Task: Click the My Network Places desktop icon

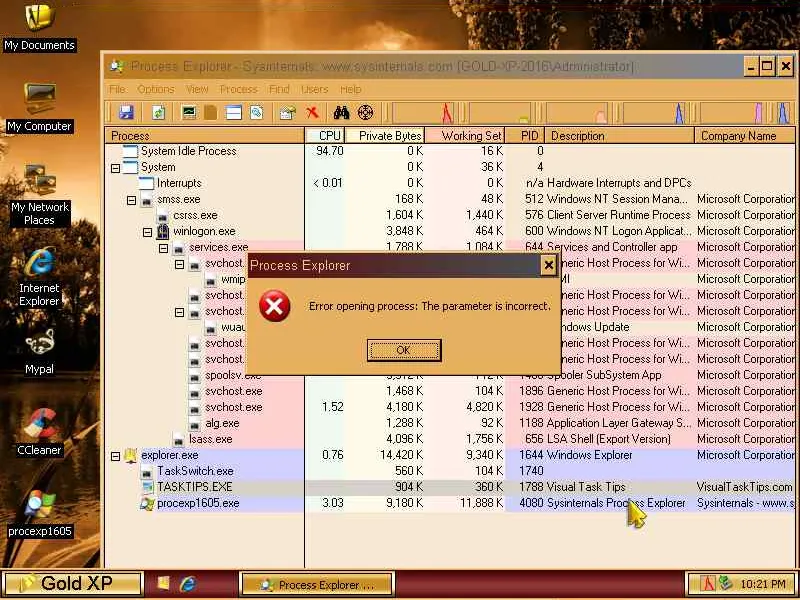Action: (39, 196)
